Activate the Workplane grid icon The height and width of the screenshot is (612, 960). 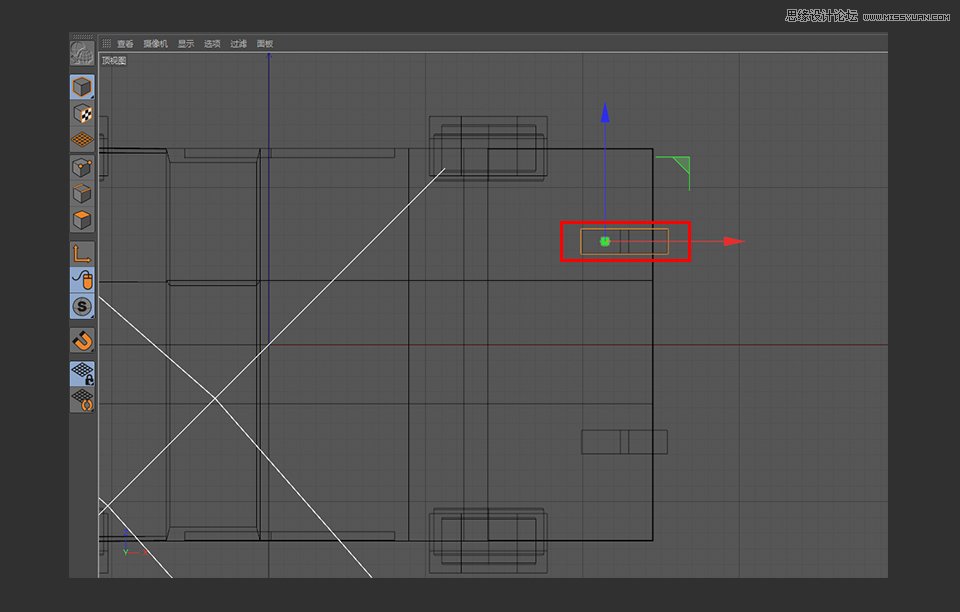(81, 139)
